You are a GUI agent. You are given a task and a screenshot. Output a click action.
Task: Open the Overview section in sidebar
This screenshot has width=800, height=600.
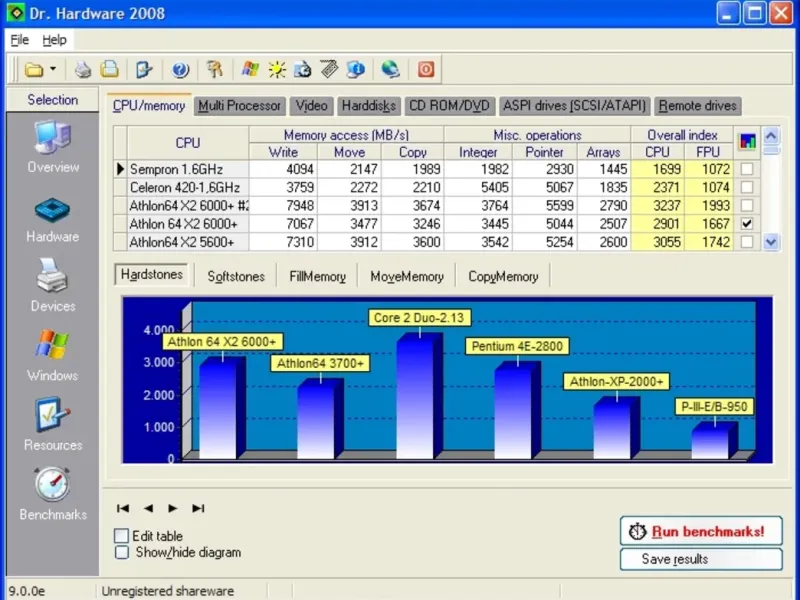(x=53, y=147)
